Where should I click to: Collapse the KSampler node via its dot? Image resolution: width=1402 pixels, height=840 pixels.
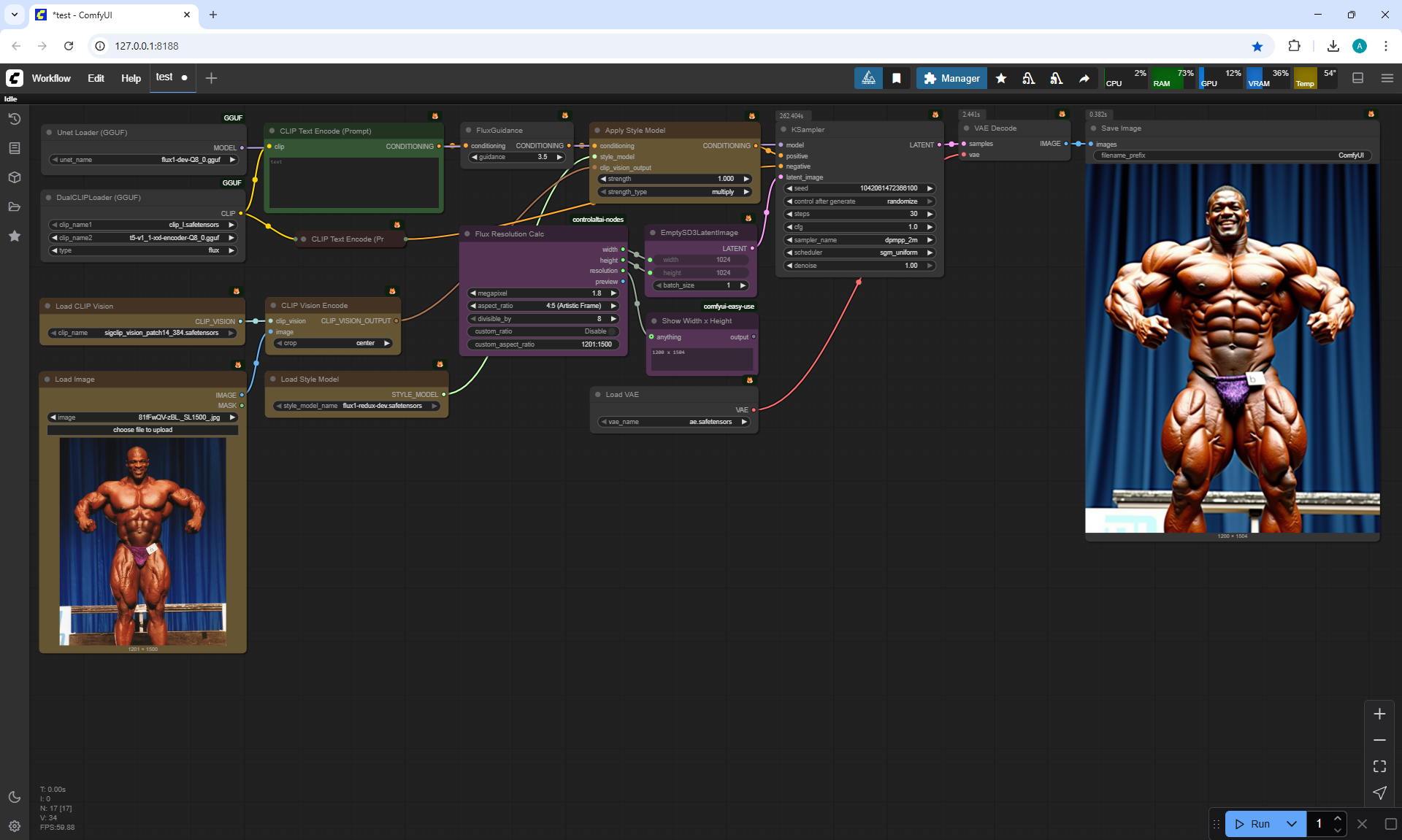click(x=783, y=129)
